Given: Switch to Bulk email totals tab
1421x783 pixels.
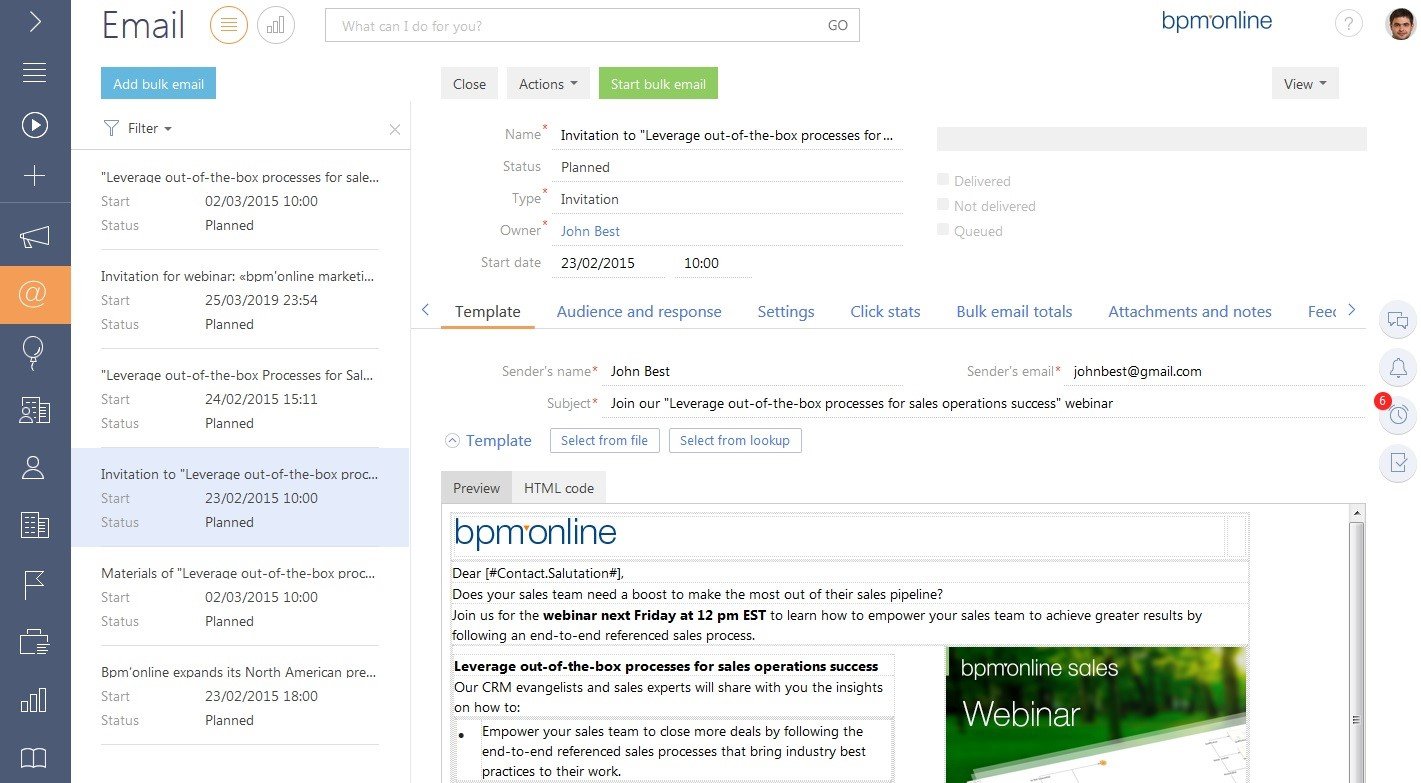Looking at the screenshot, I should coord(1014,311).
